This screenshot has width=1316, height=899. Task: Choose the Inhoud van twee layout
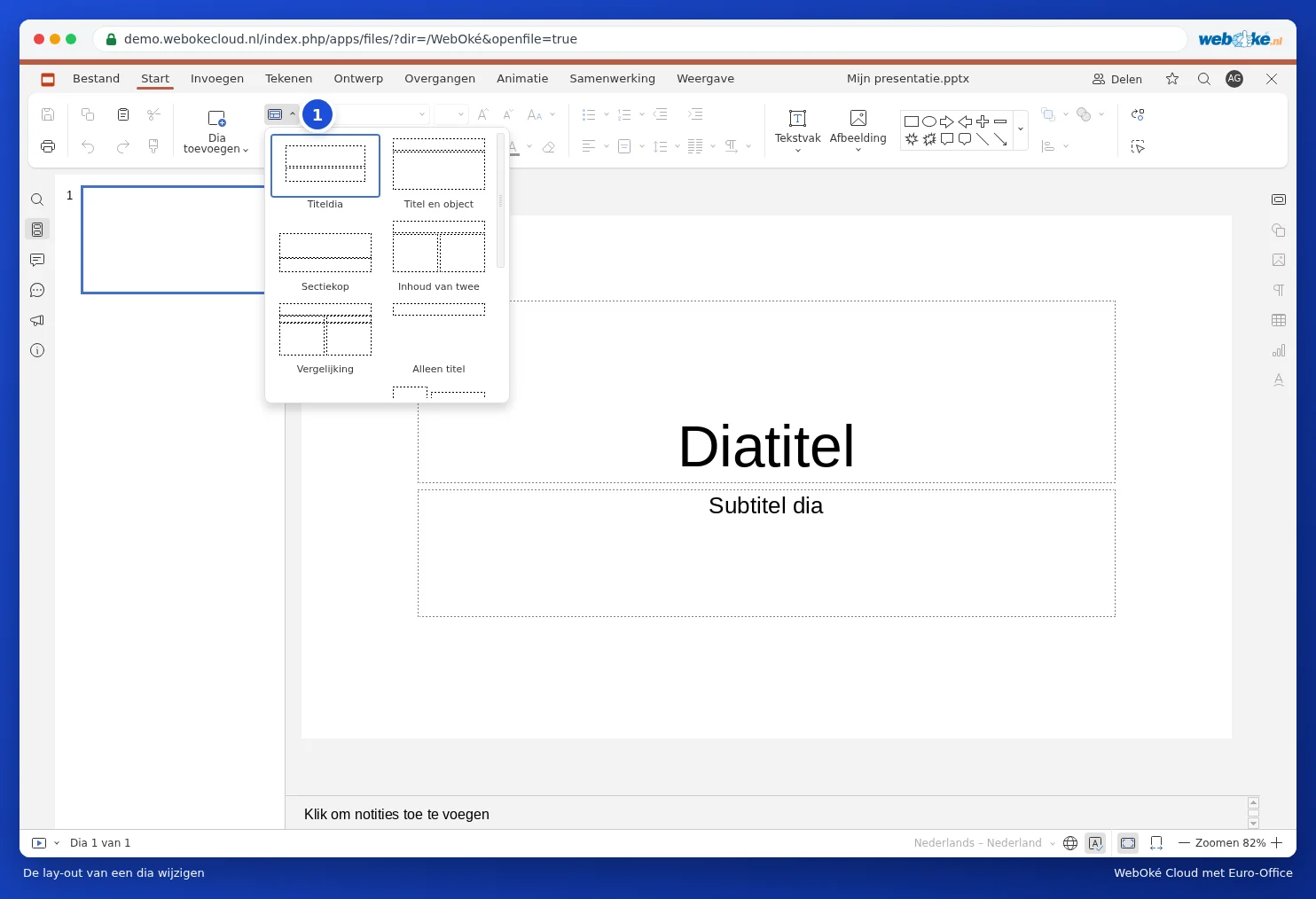(439, 256)
